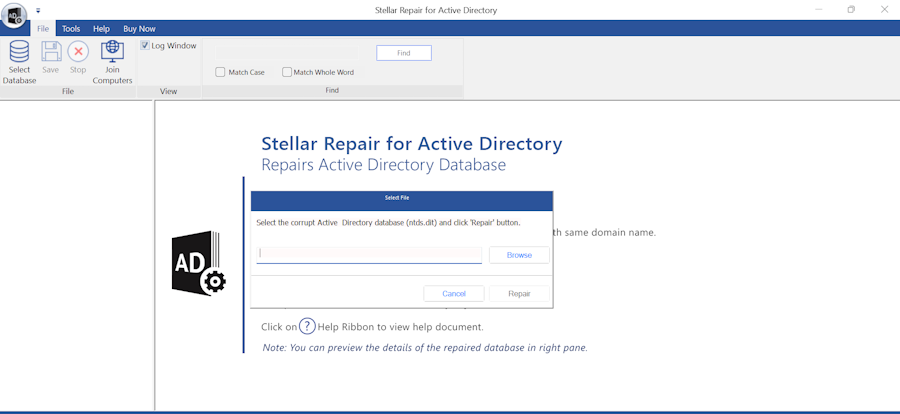Open the Tools ribbon tab
Viewport: 900px width, 414px height.
[71, 29]
